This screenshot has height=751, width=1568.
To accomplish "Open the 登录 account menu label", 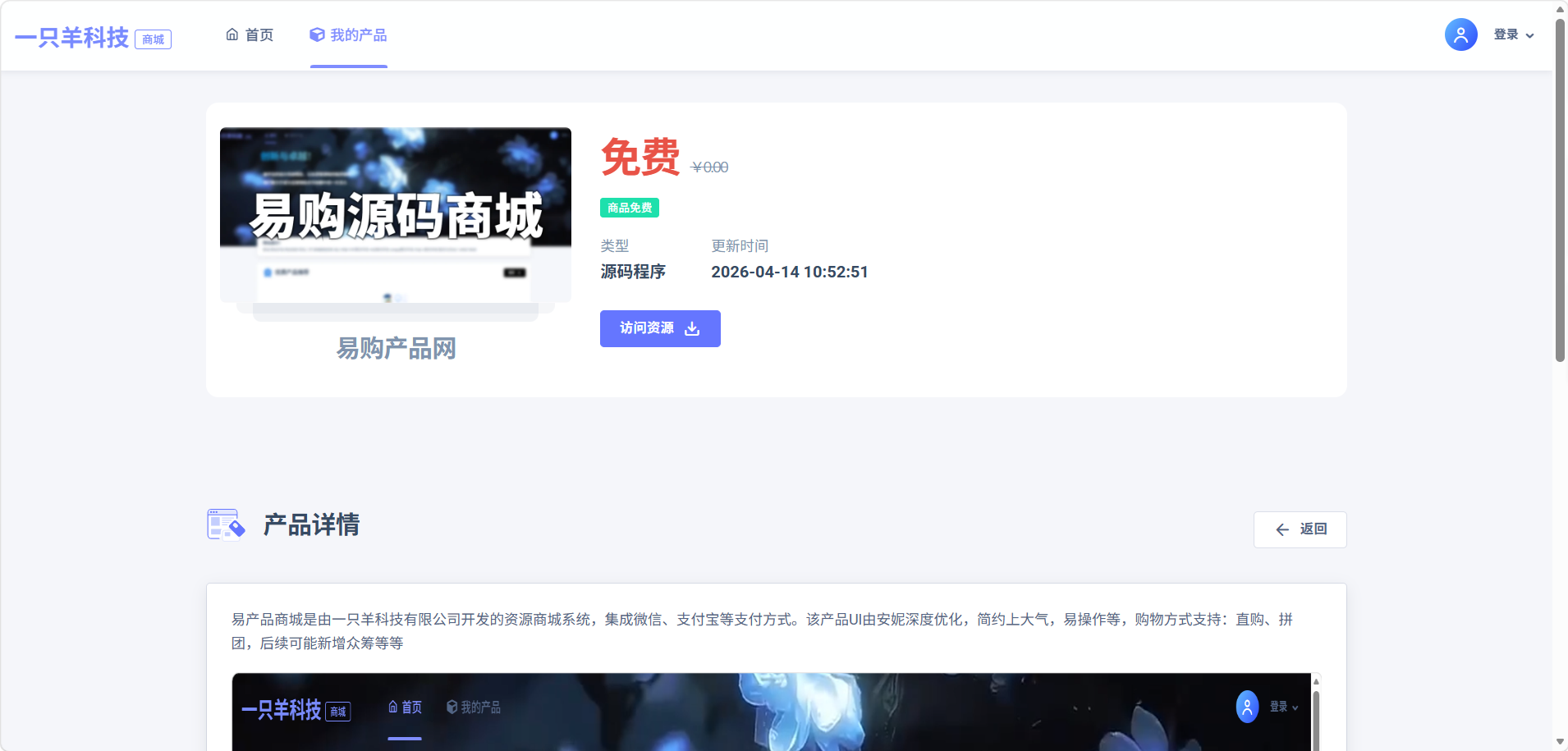I will coord(1506,34).
